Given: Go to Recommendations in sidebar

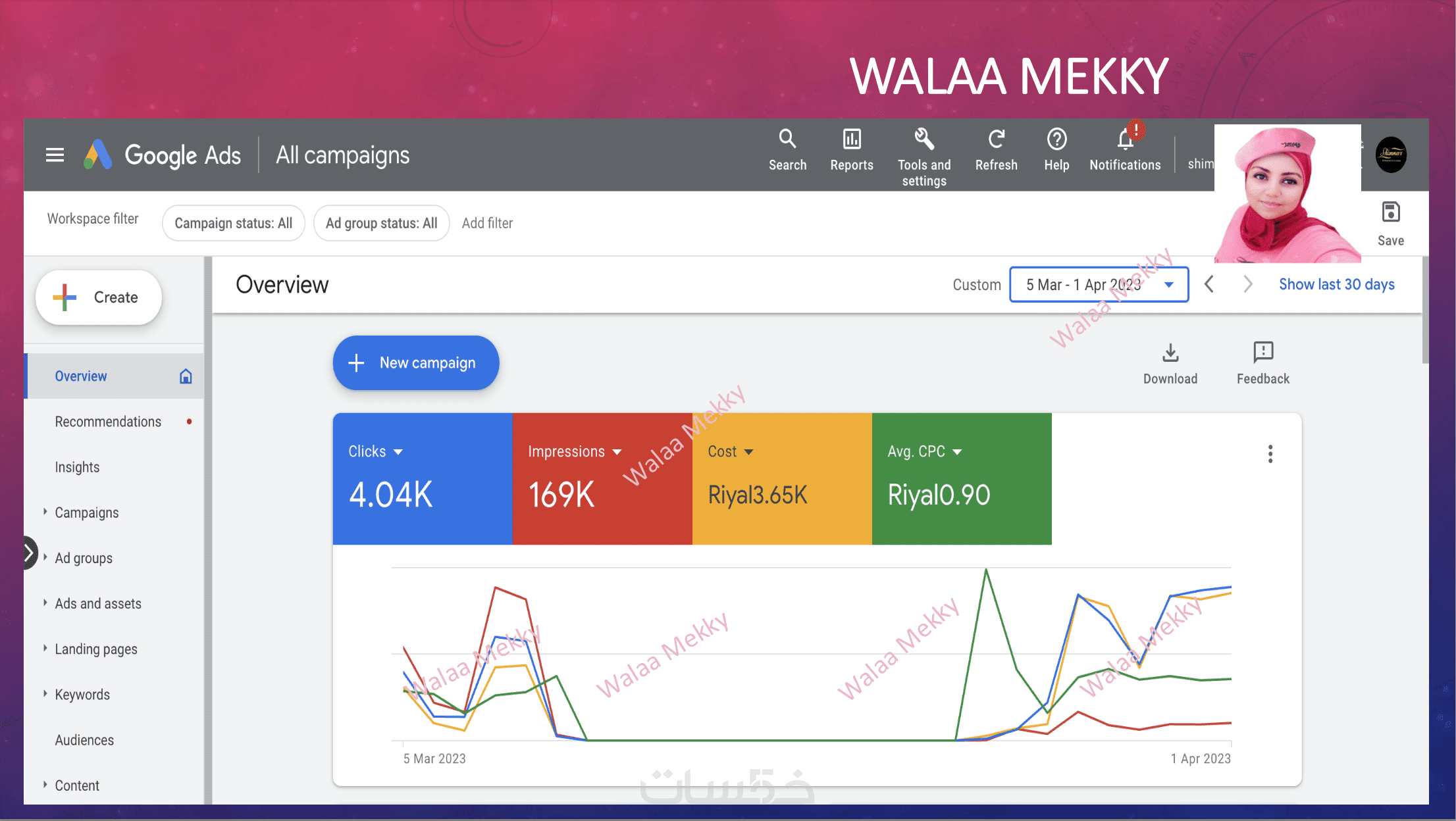Looking at the screenshot, I should point(108,422).
